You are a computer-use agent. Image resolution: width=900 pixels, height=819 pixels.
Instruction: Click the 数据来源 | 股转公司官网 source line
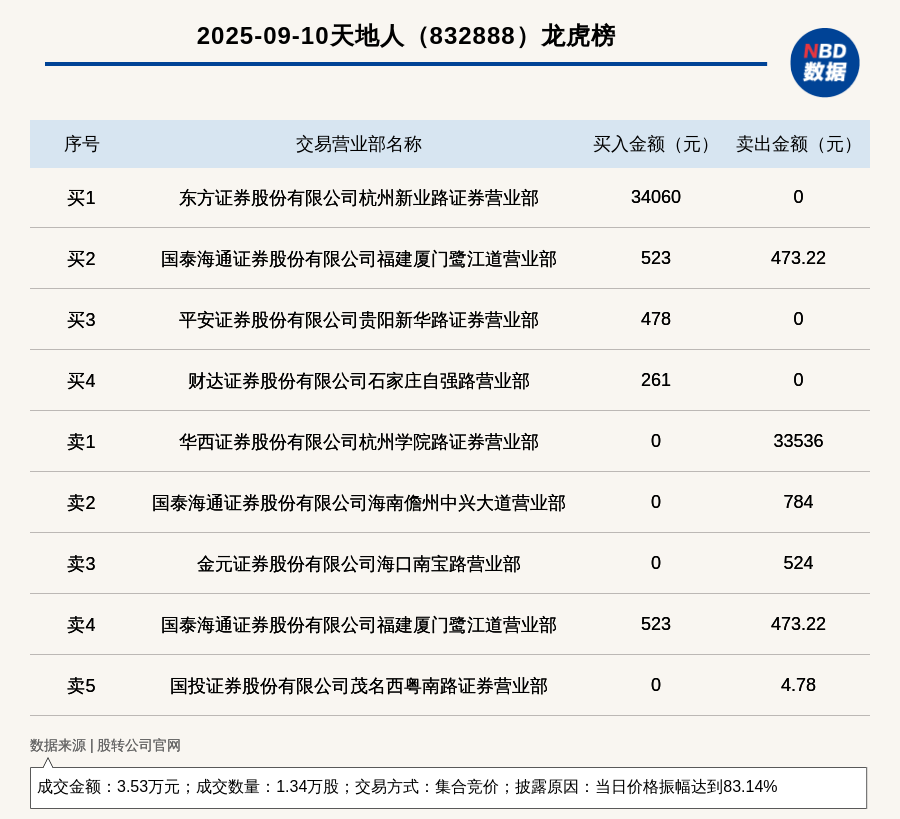coord(106,745)
